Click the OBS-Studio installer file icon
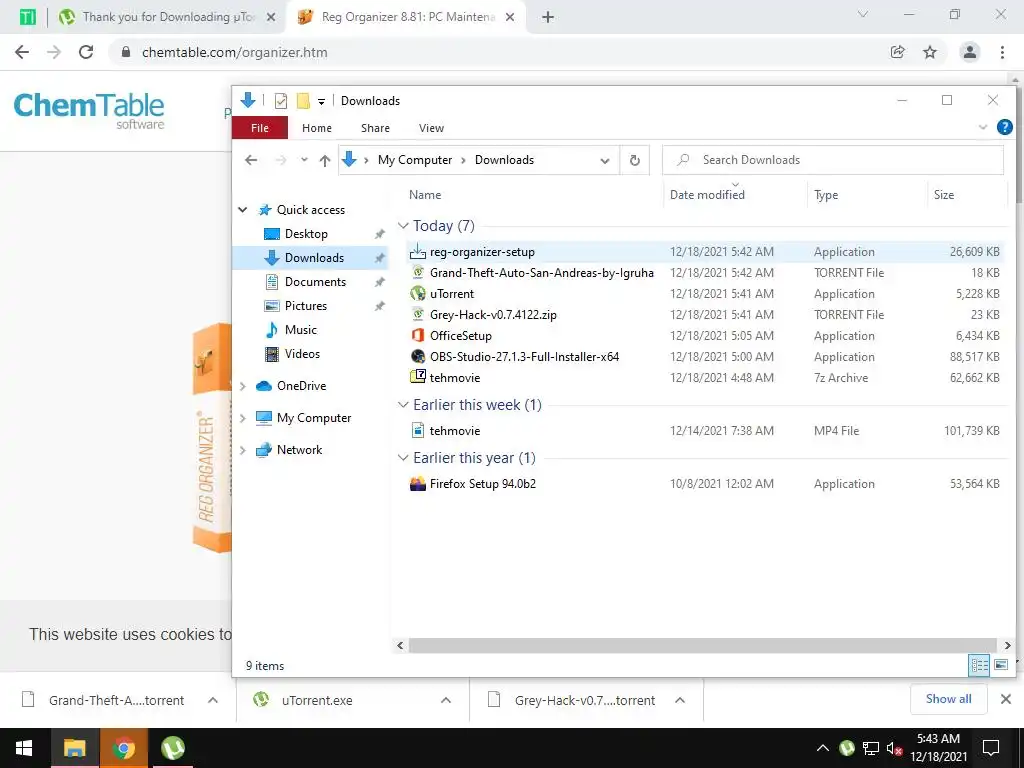Image resolution: width=1024 pixels, height=768 pixels. point(417,356)
